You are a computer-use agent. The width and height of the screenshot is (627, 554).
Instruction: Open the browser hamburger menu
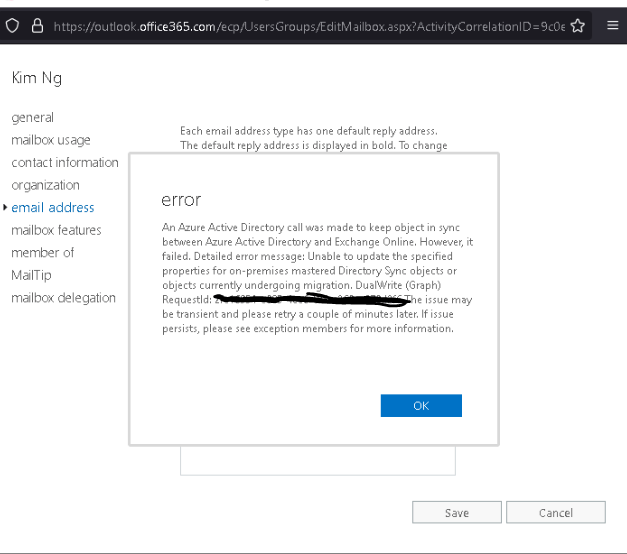click(613, 26)
